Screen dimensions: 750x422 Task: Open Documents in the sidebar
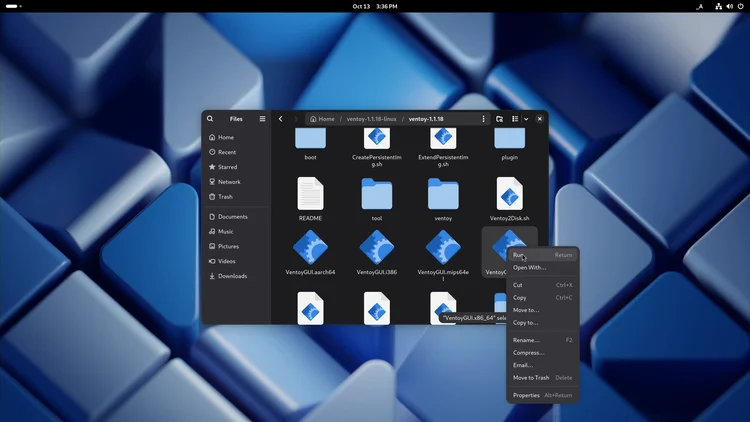point(236,217)
